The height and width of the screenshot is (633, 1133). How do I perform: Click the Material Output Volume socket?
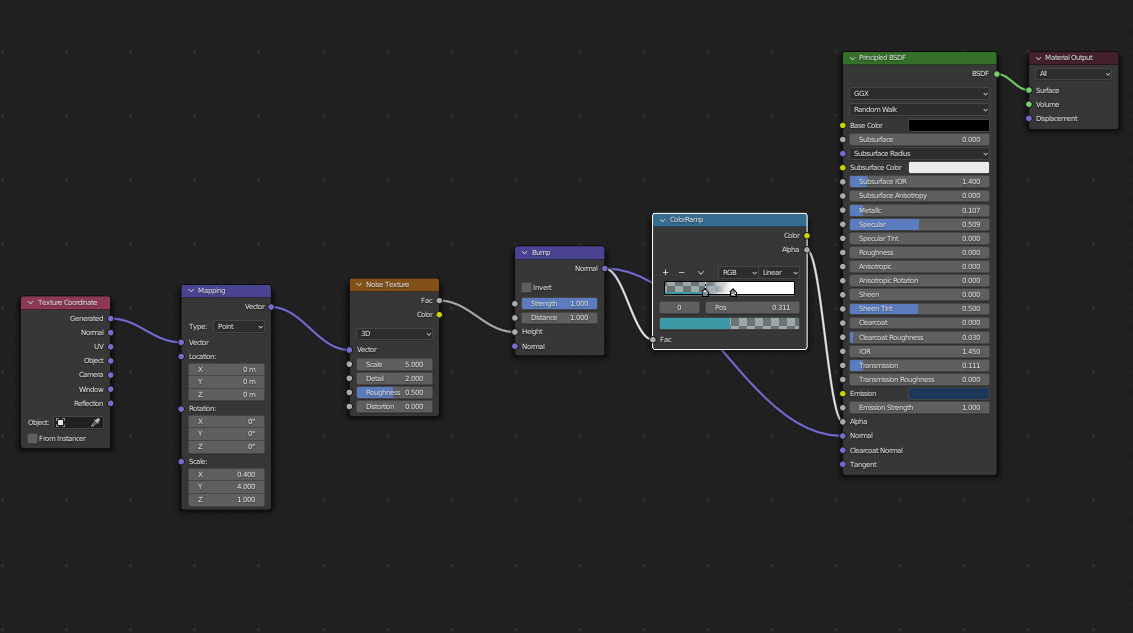(x=1029, y=105)
